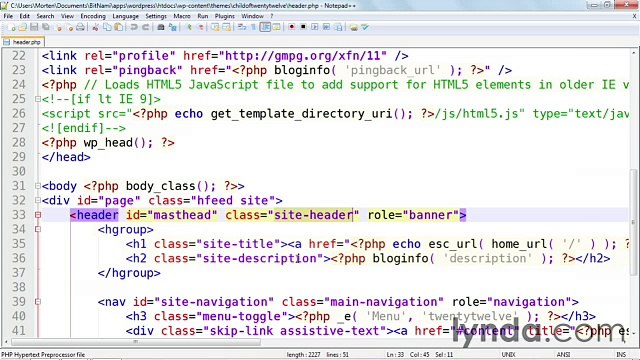Click the vertical scrollbar up arrow
Image resolution: width=640 pixels, height=360 pixels.
coord(633,52)
